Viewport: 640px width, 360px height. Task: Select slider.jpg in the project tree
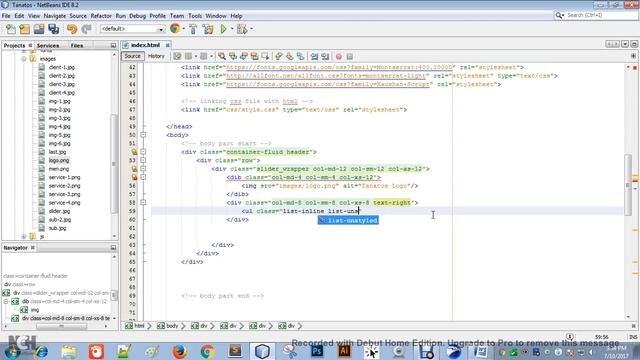point(59,211)
